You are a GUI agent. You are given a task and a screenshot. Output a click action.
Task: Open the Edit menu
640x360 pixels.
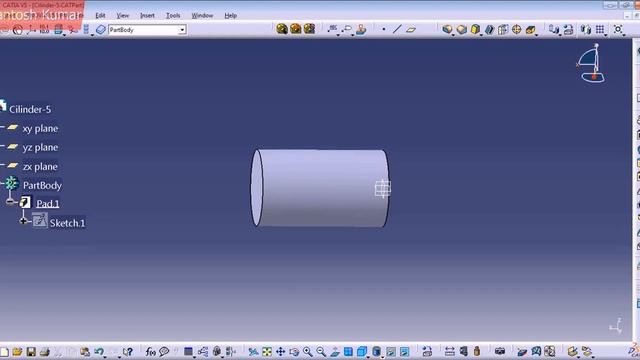pyautogui.click(x=100, y=16)
